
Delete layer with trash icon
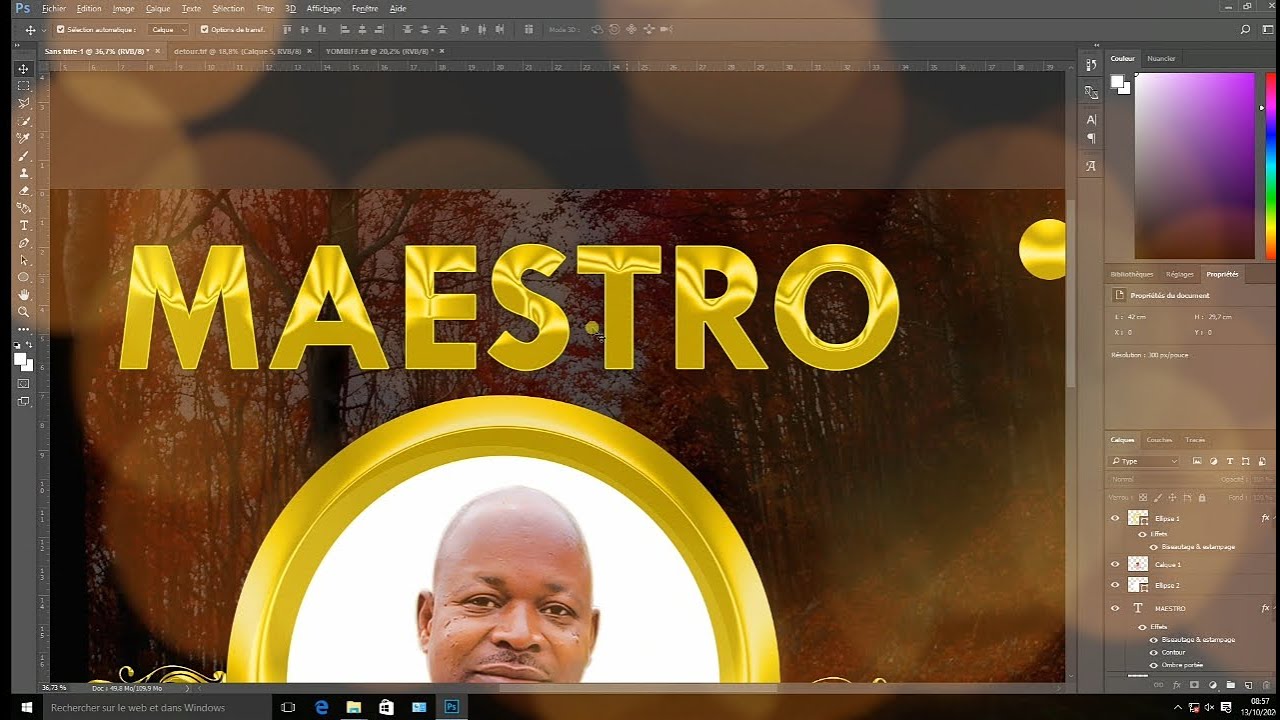1265,685
